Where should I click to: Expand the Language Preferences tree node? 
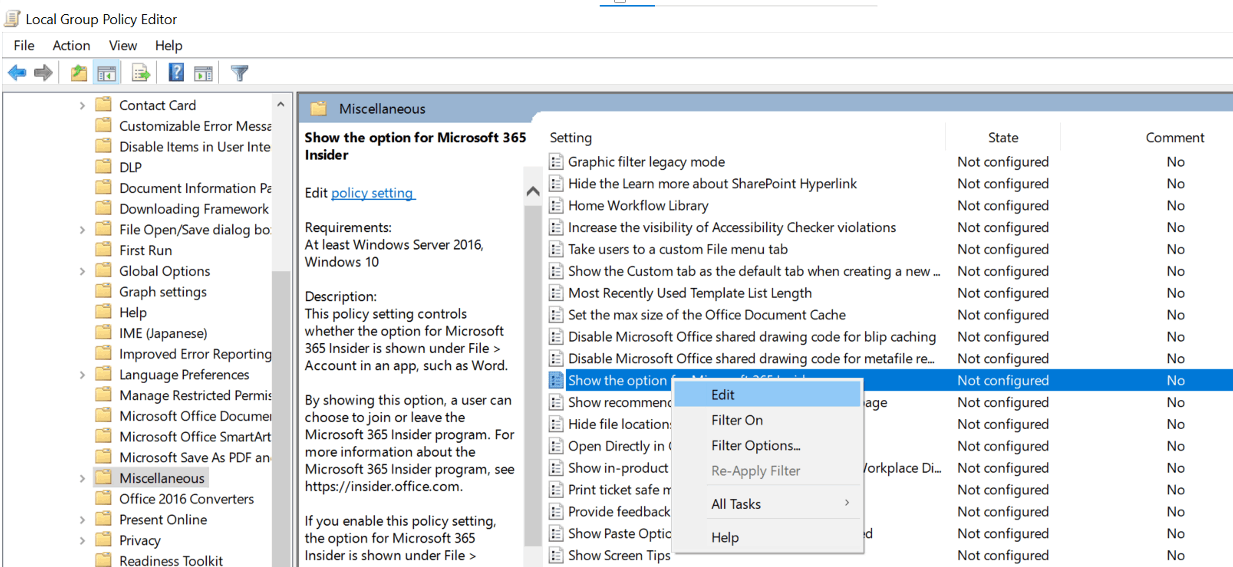tap(82, 375)
